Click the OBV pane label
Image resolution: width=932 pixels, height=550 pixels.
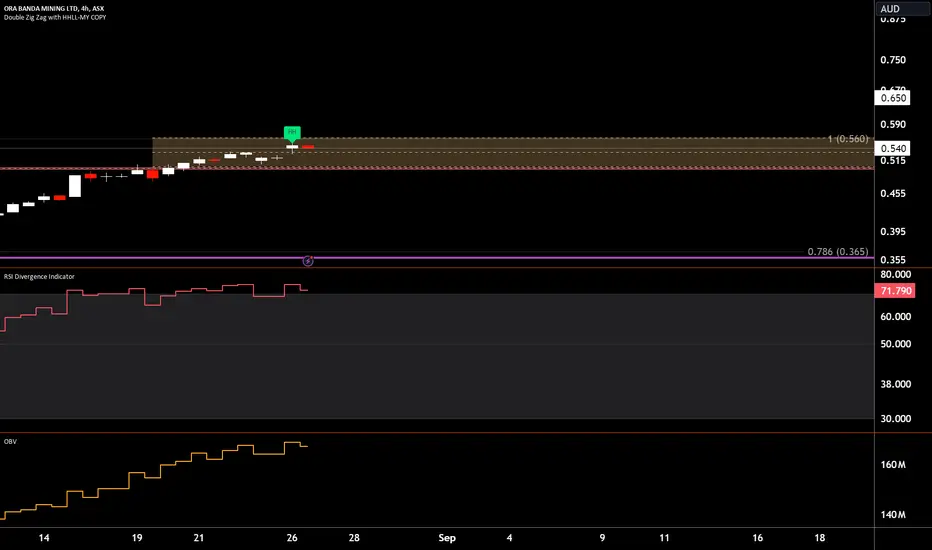tap(10, 442)
